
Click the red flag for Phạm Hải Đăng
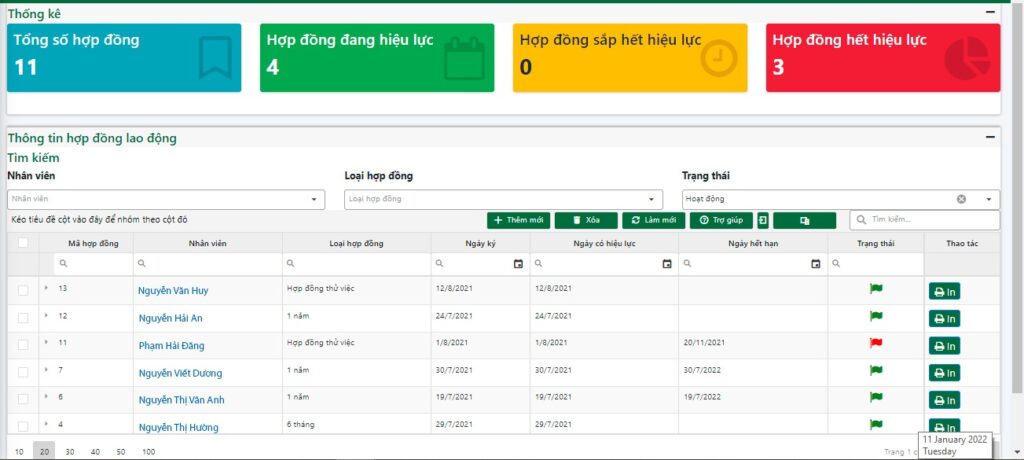[876, 343]
